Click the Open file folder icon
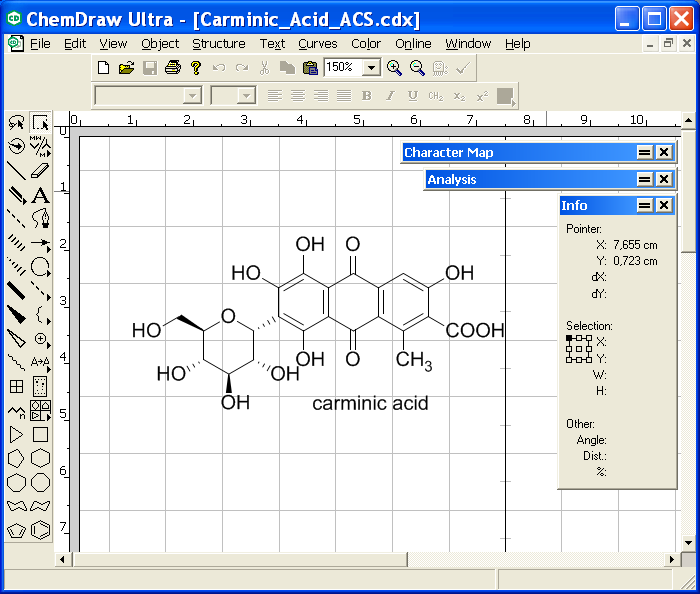This screenshot has height=594, width=700. point(126,68)
